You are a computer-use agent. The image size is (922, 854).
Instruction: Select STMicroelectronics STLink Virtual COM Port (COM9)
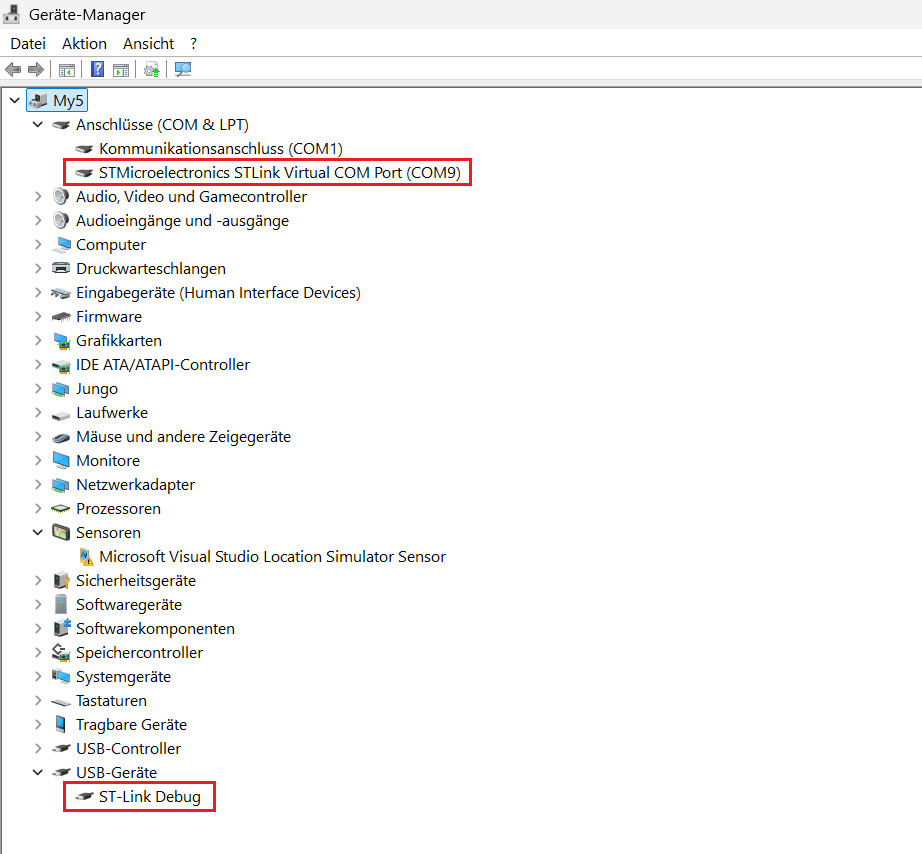(x=280, y=173)
